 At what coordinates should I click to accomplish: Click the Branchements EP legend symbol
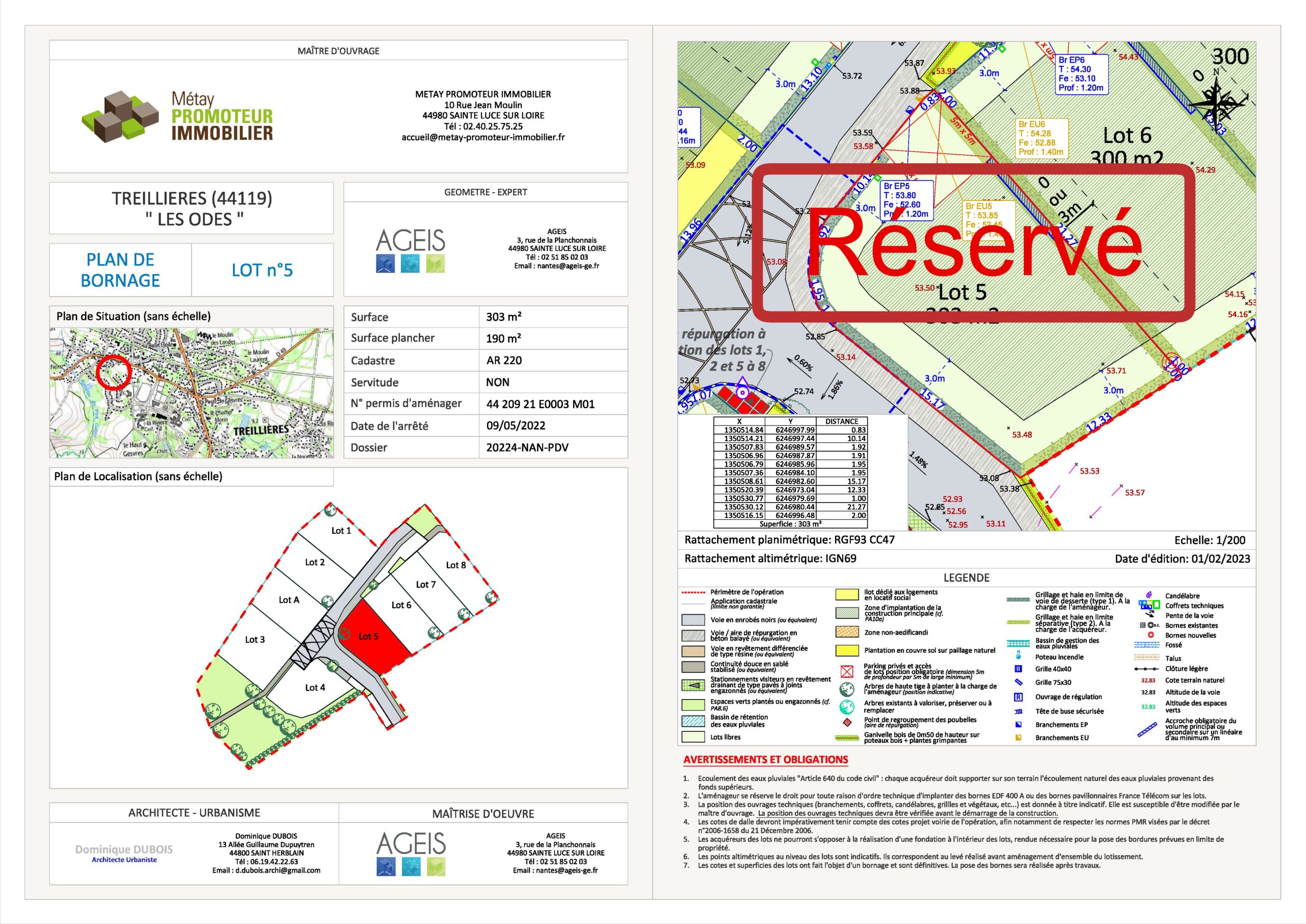coord(1018,725)
